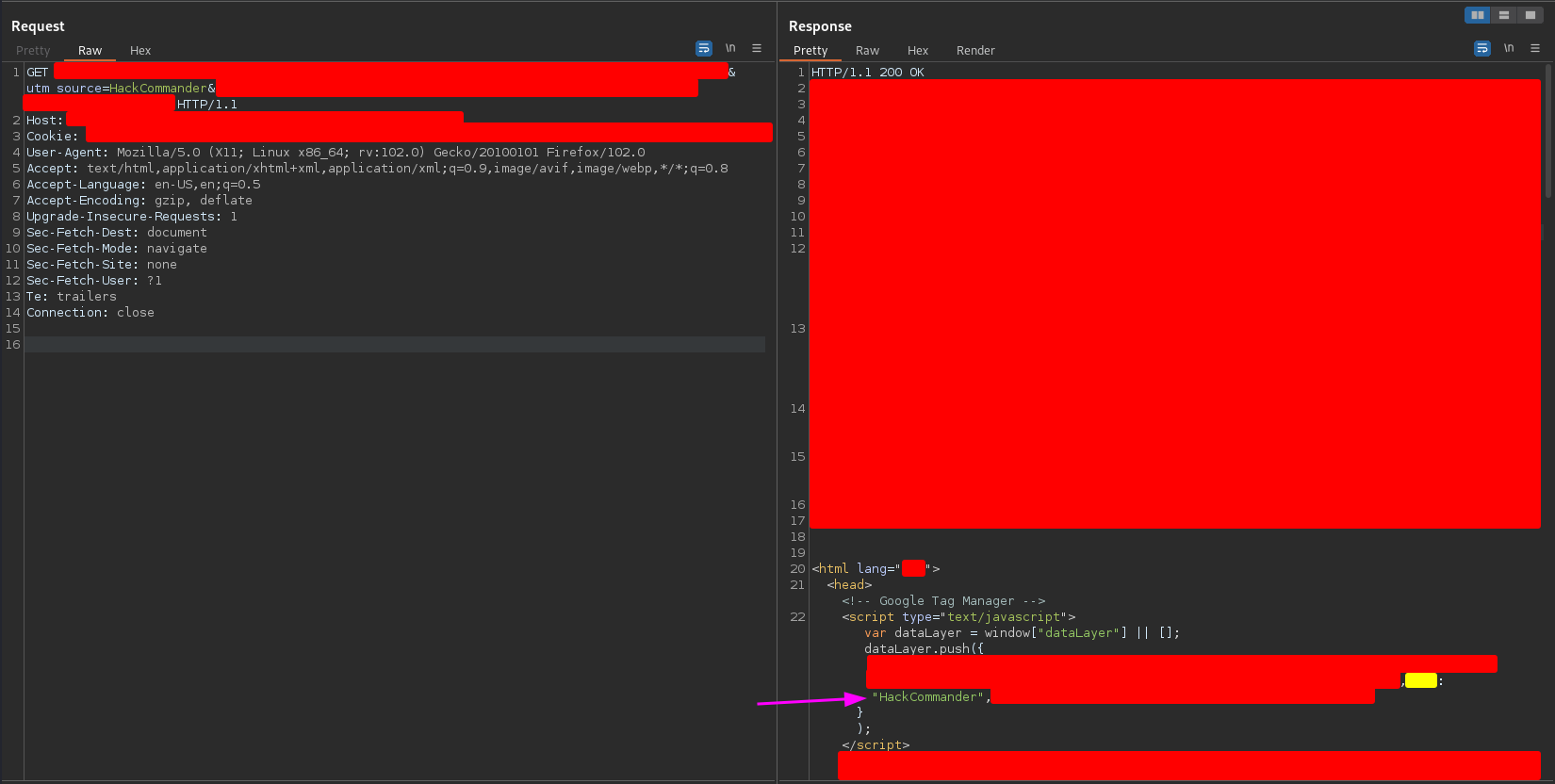Select the side-by-side layout icon
The image size is (1555, 784).
(x=1477, y=15)
